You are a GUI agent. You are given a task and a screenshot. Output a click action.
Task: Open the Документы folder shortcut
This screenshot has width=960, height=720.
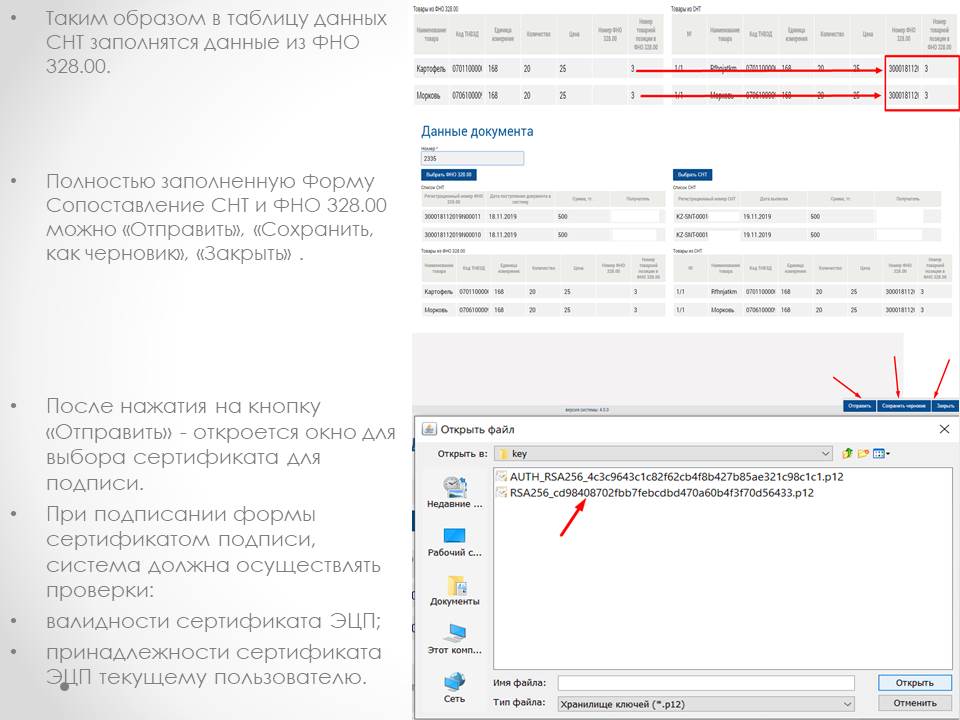[x=455, y=590]
